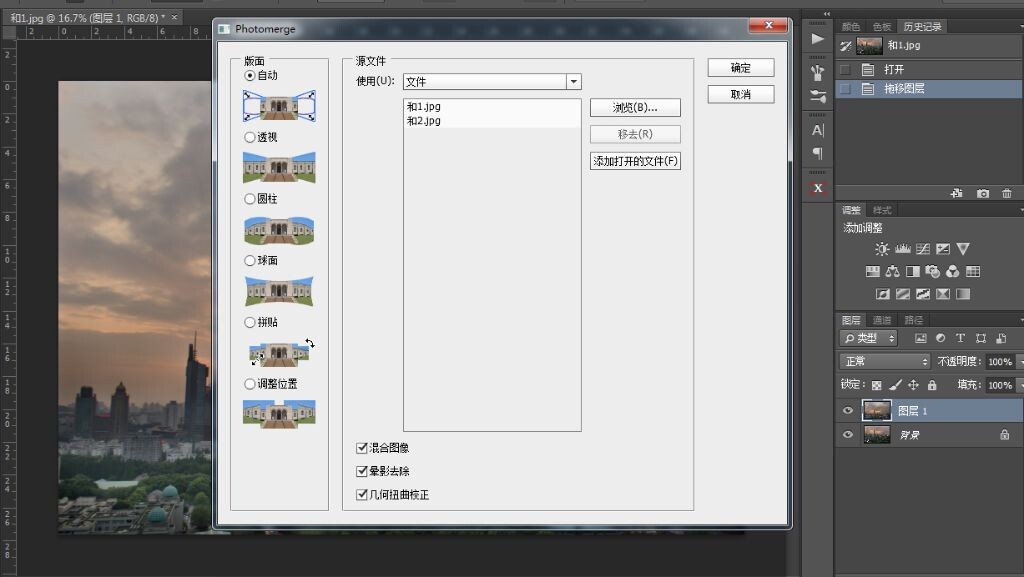Toggle lock image pixels brush icon
This screenshot has width=1024, height=577.
coord(895,385)
